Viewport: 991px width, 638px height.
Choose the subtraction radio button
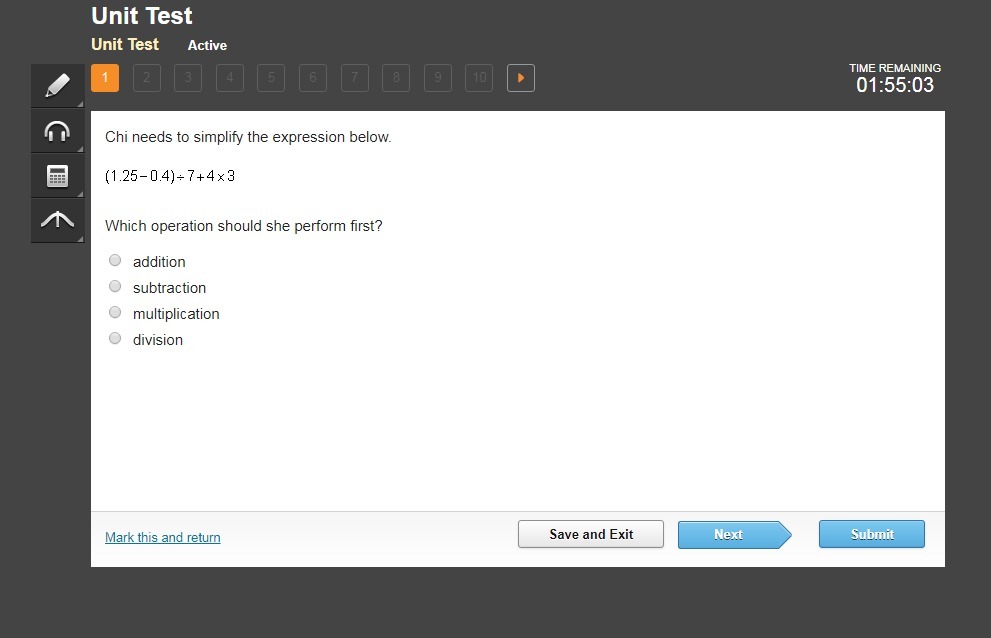click(115, 286)
